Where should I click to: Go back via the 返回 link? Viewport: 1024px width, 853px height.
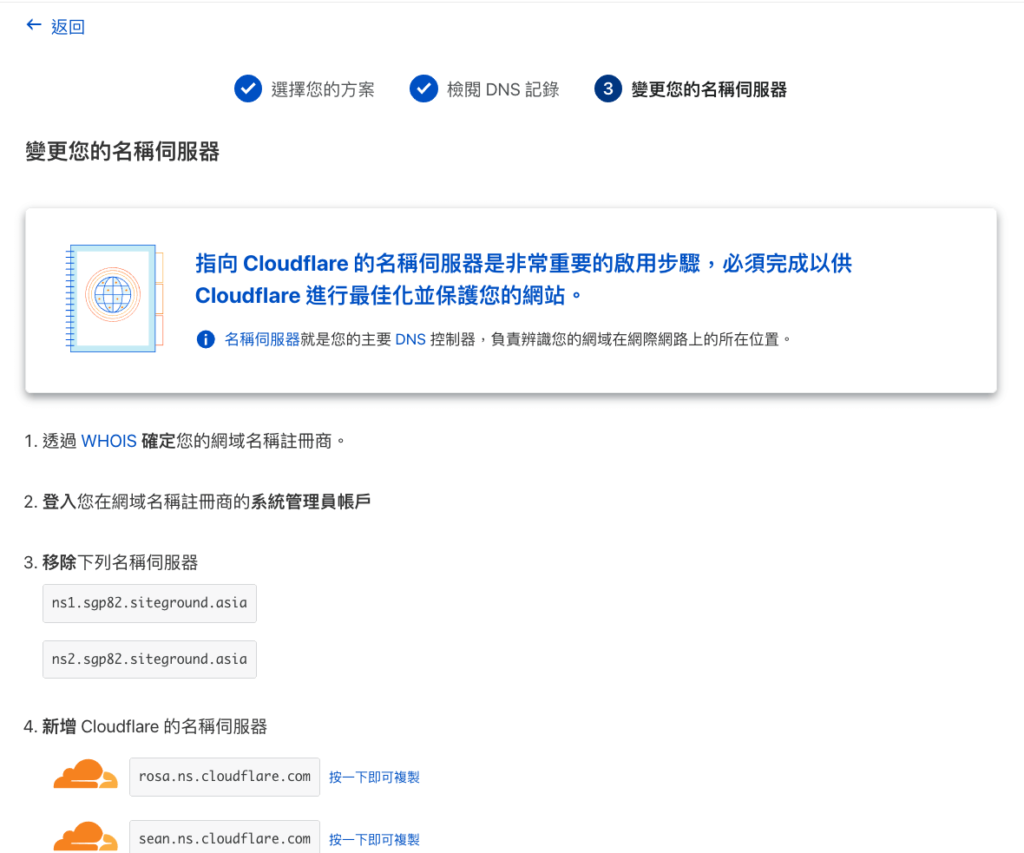pyautogui.click(x=68, y=27)
